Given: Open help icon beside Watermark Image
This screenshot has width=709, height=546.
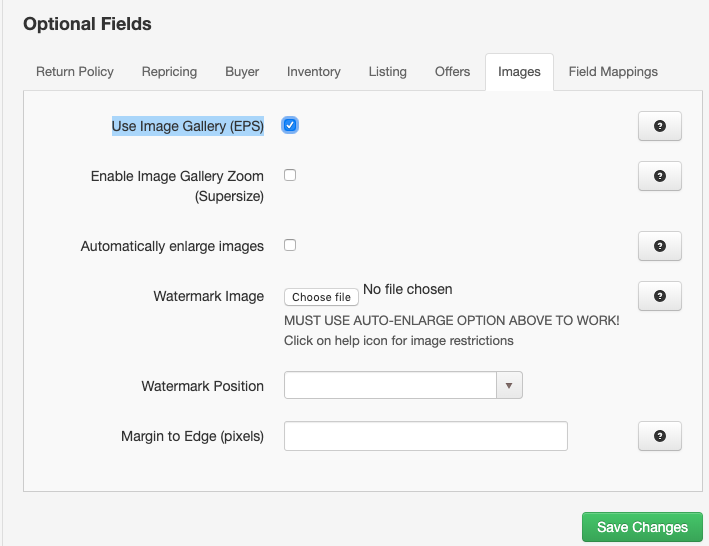Looking at the screenshot, I should [659, 296].
